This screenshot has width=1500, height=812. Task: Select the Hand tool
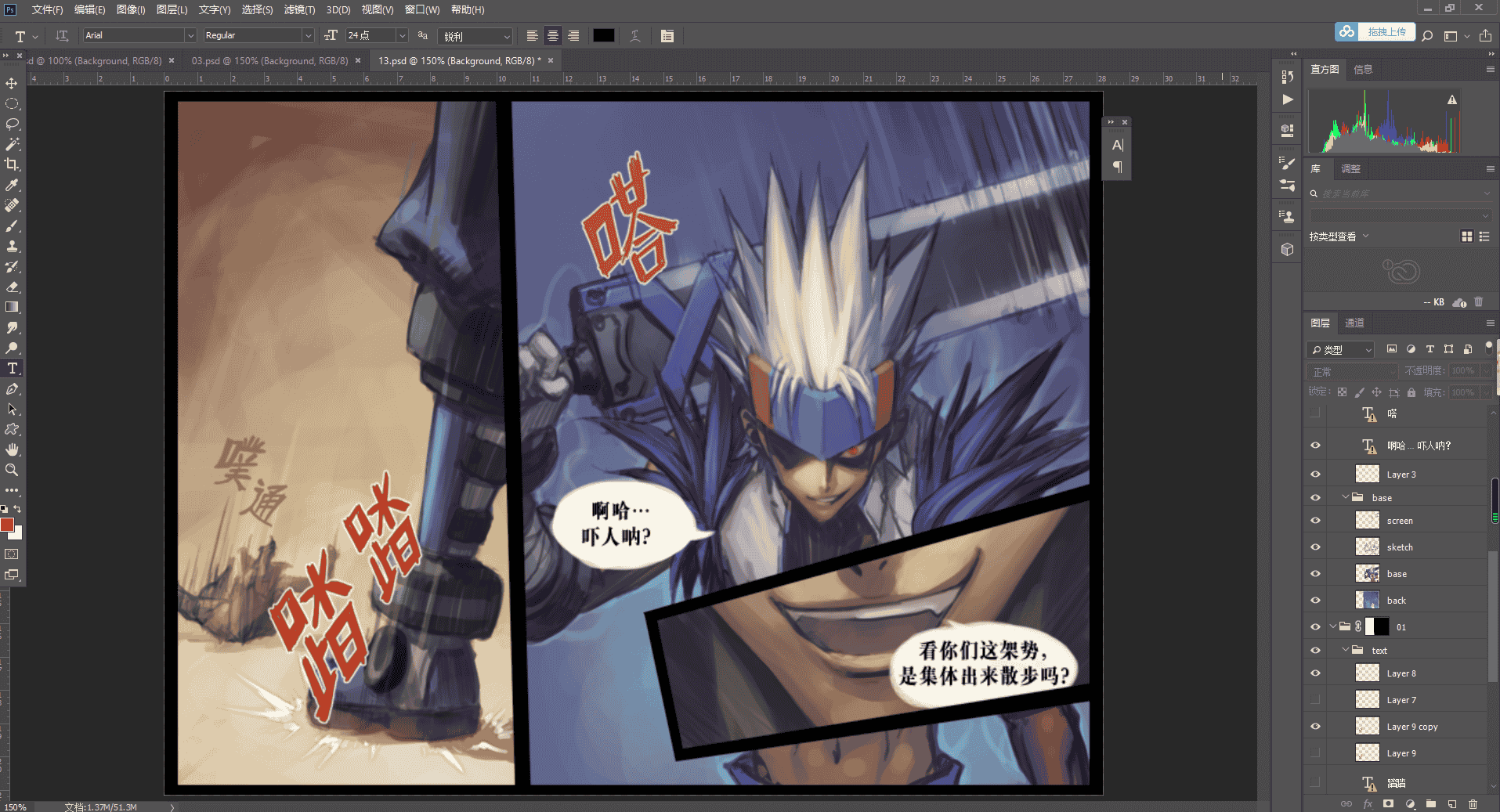coord(12,449)
